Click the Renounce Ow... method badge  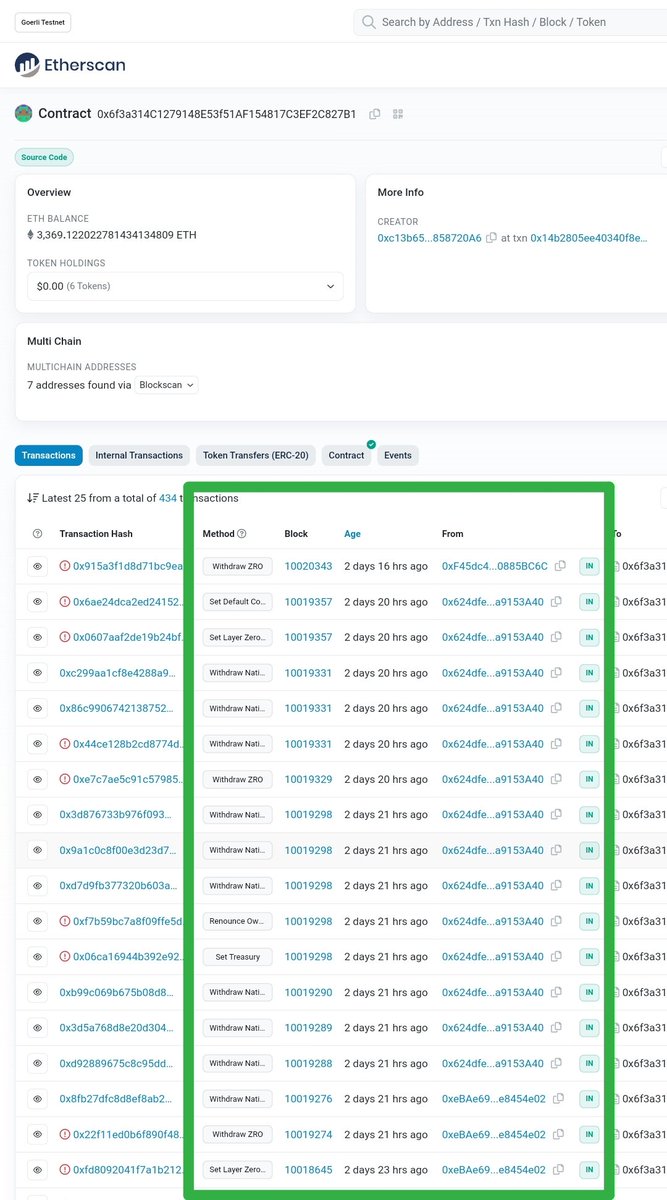[x=237, y=921]
